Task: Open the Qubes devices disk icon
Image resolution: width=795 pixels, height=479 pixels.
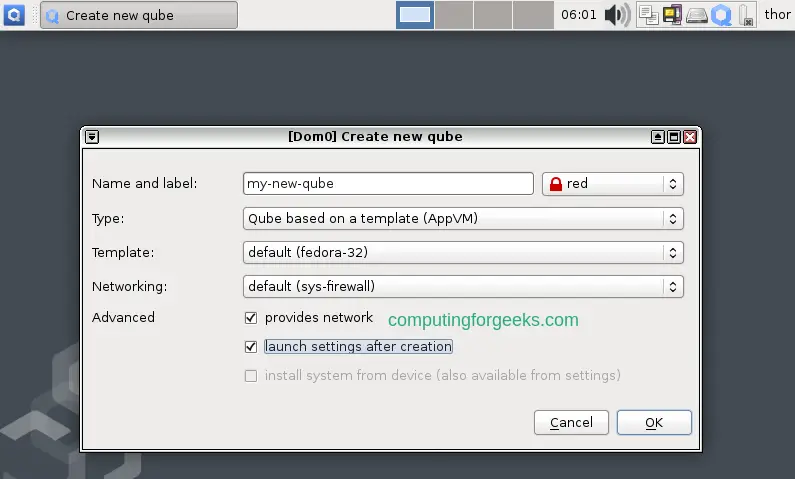Action: click(697, 15)
